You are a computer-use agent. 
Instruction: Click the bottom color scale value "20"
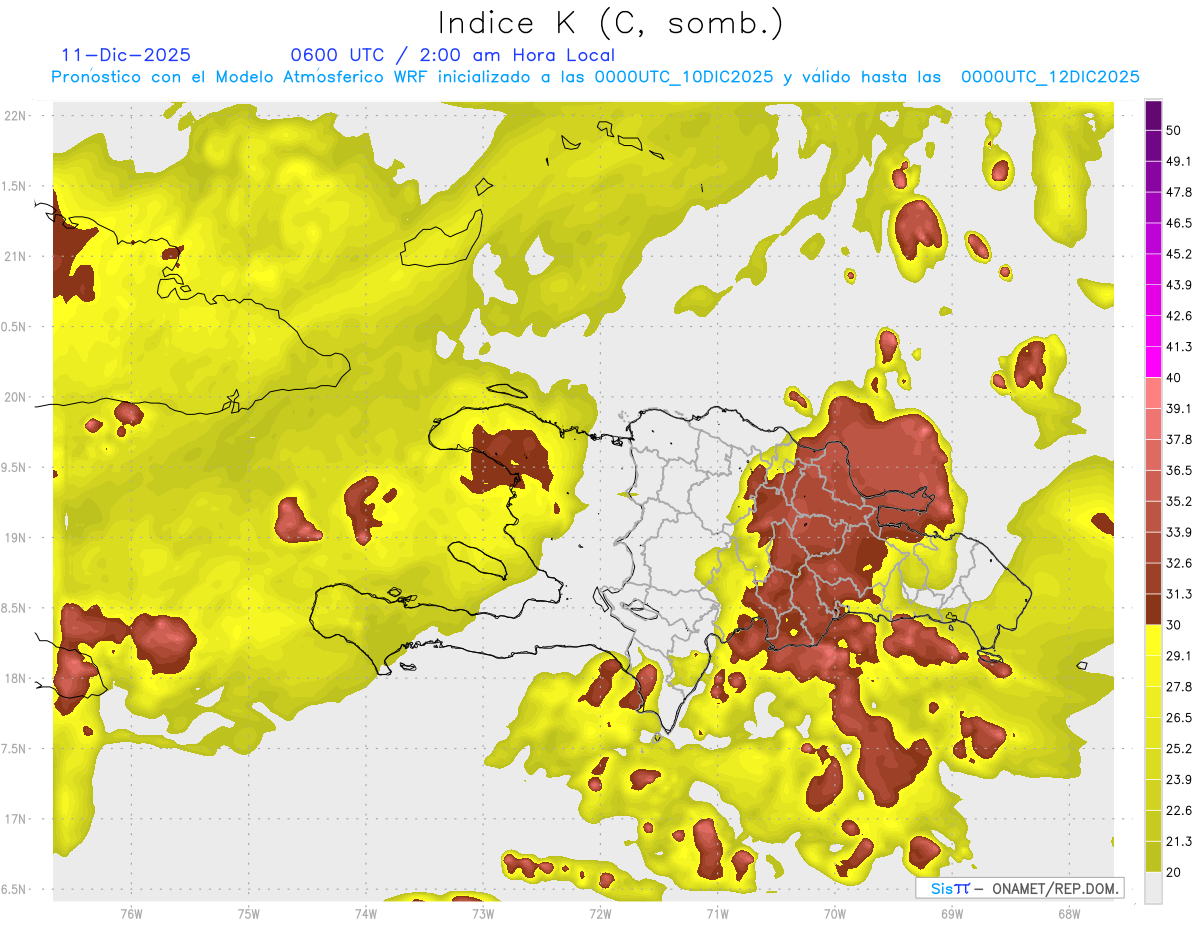tap(1174, 872)
